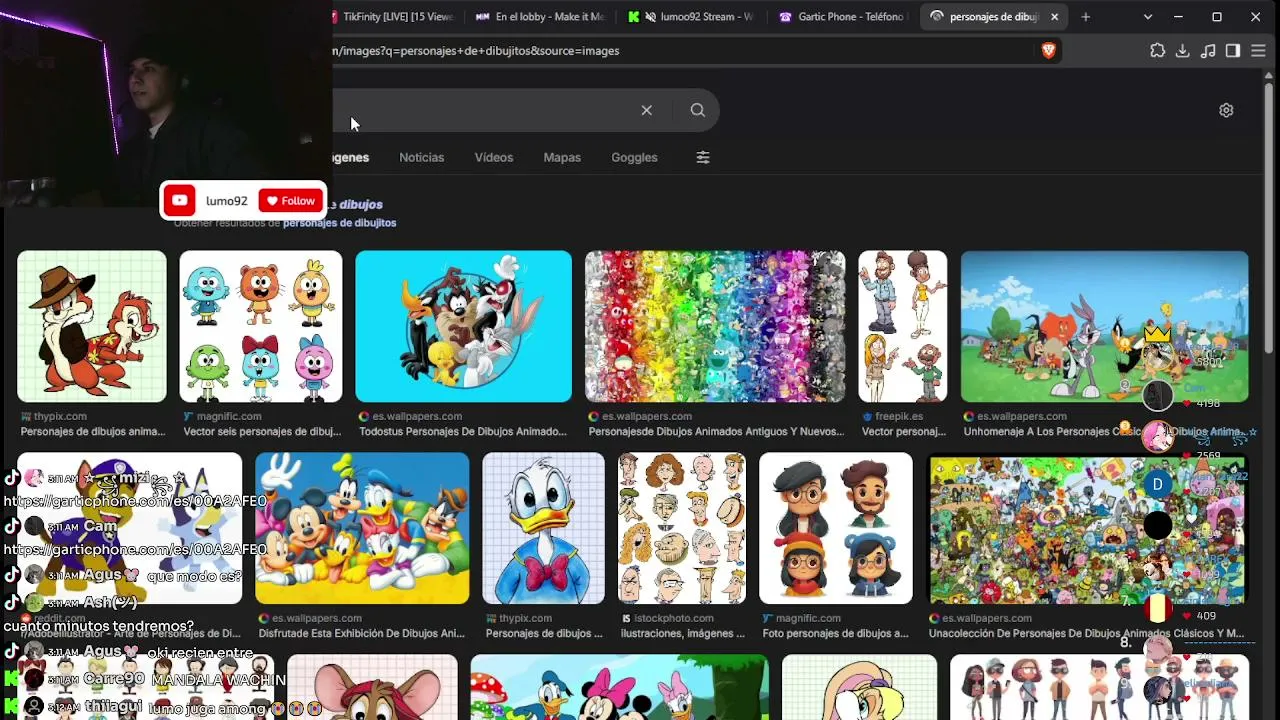Screen dimensions: 1280x720
Task: Click the media control music note icon
Action: pos(1208,50)
